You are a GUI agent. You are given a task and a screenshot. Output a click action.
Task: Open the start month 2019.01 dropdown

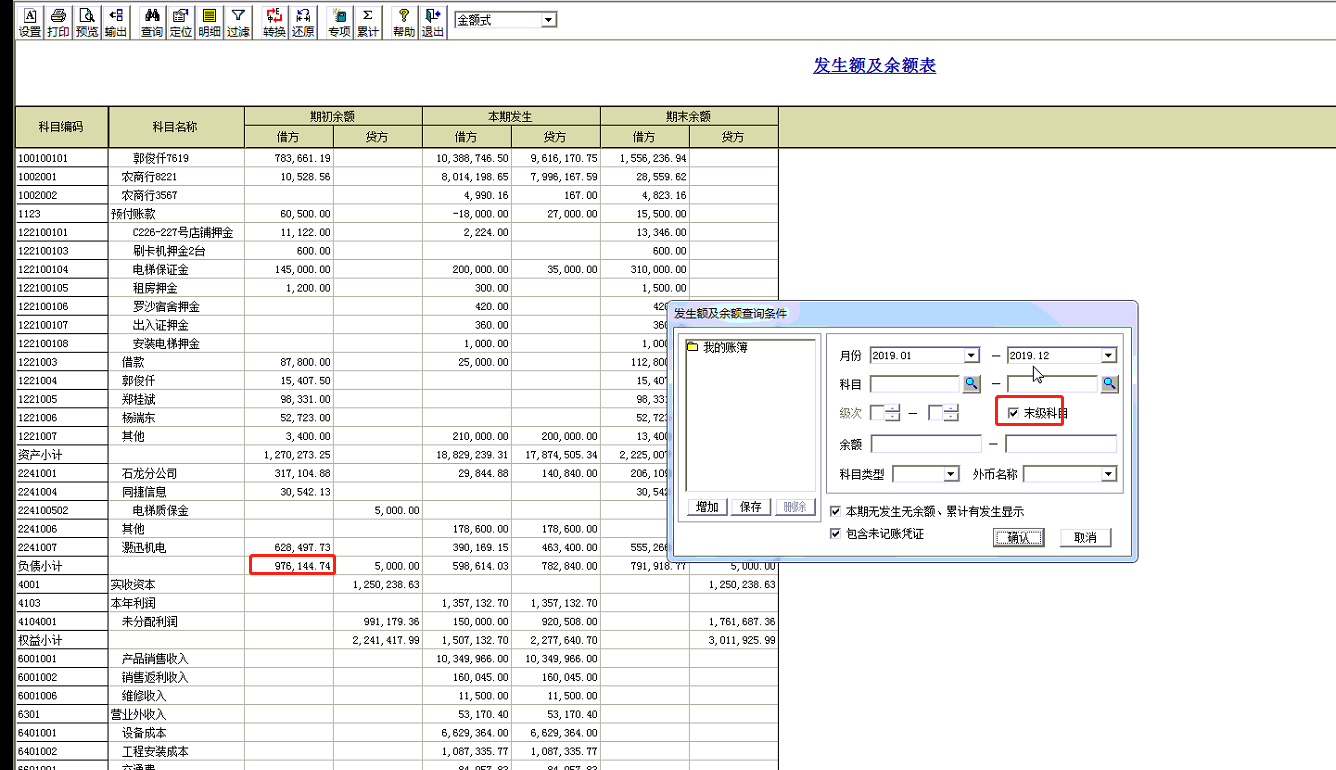971,355
